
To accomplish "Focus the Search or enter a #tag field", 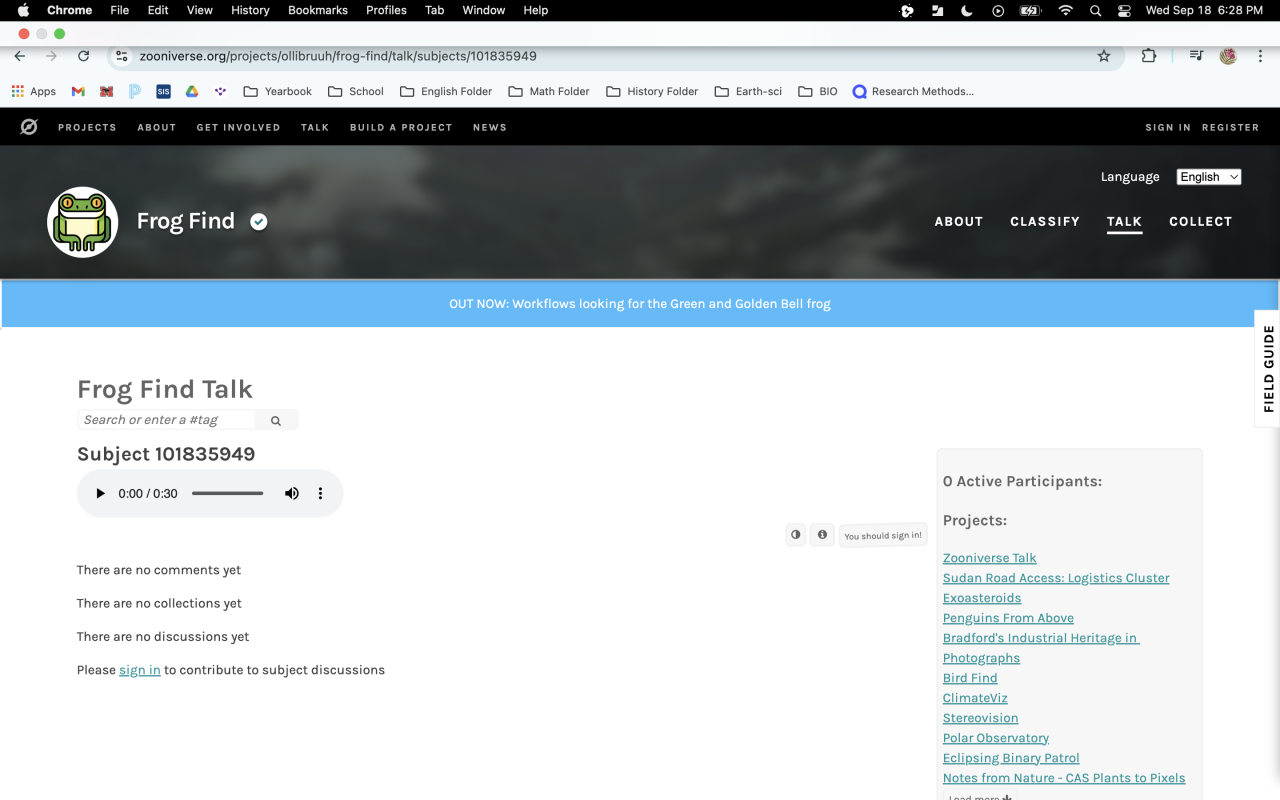I will pyautogui.click(x=166, y=420).
